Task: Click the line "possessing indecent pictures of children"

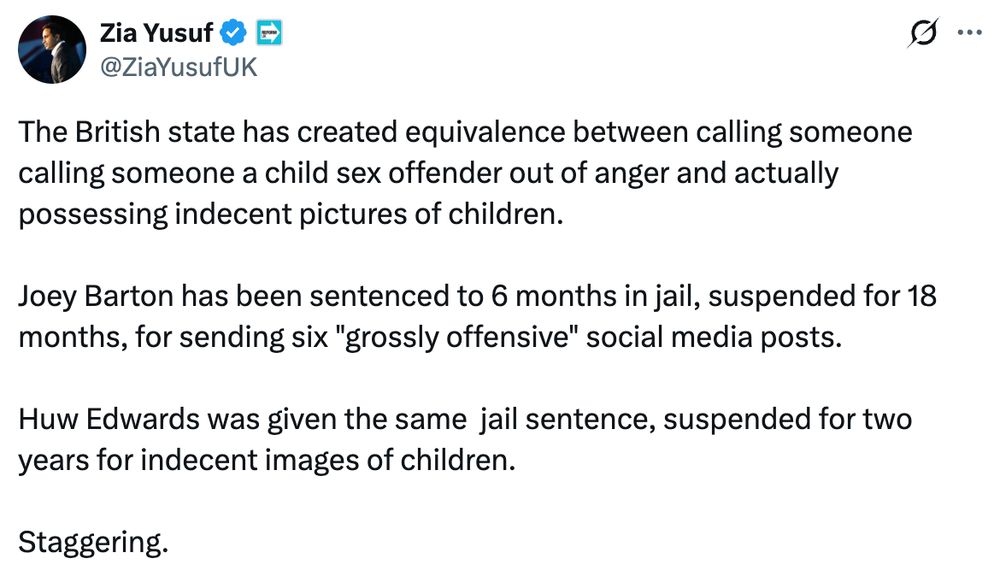Action: (290, 213)
